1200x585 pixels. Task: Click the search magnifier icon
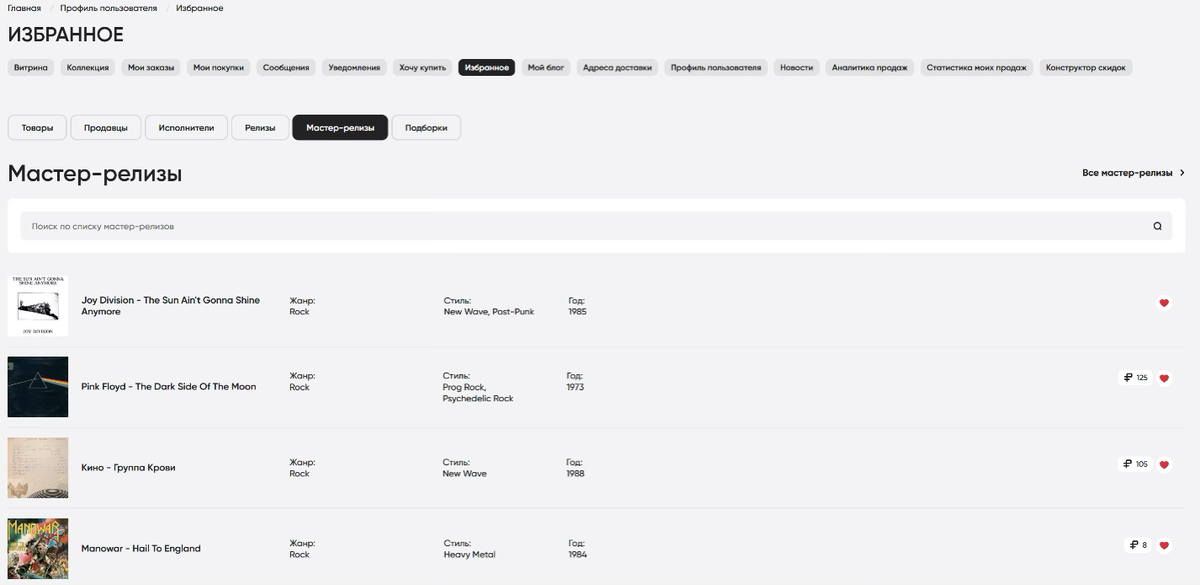point(1157,226)
